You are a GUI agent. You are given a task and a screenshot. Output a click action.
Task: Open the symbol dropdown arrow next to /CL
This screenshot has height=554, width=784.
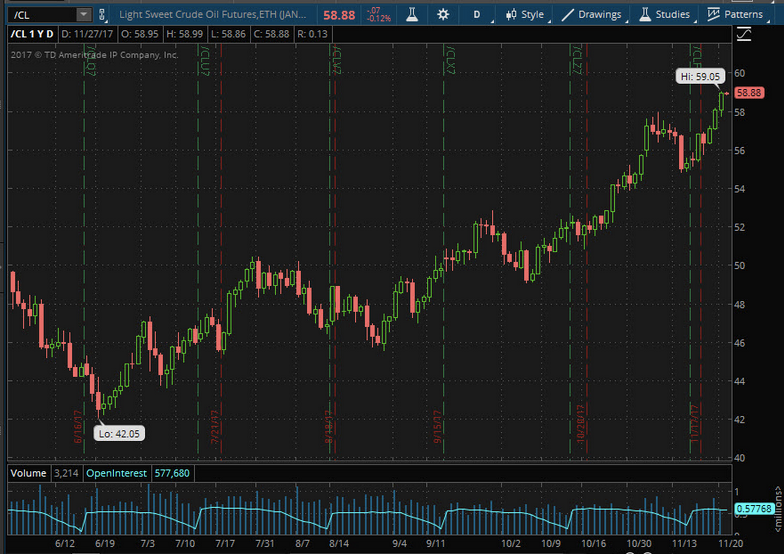pos(84,15)
